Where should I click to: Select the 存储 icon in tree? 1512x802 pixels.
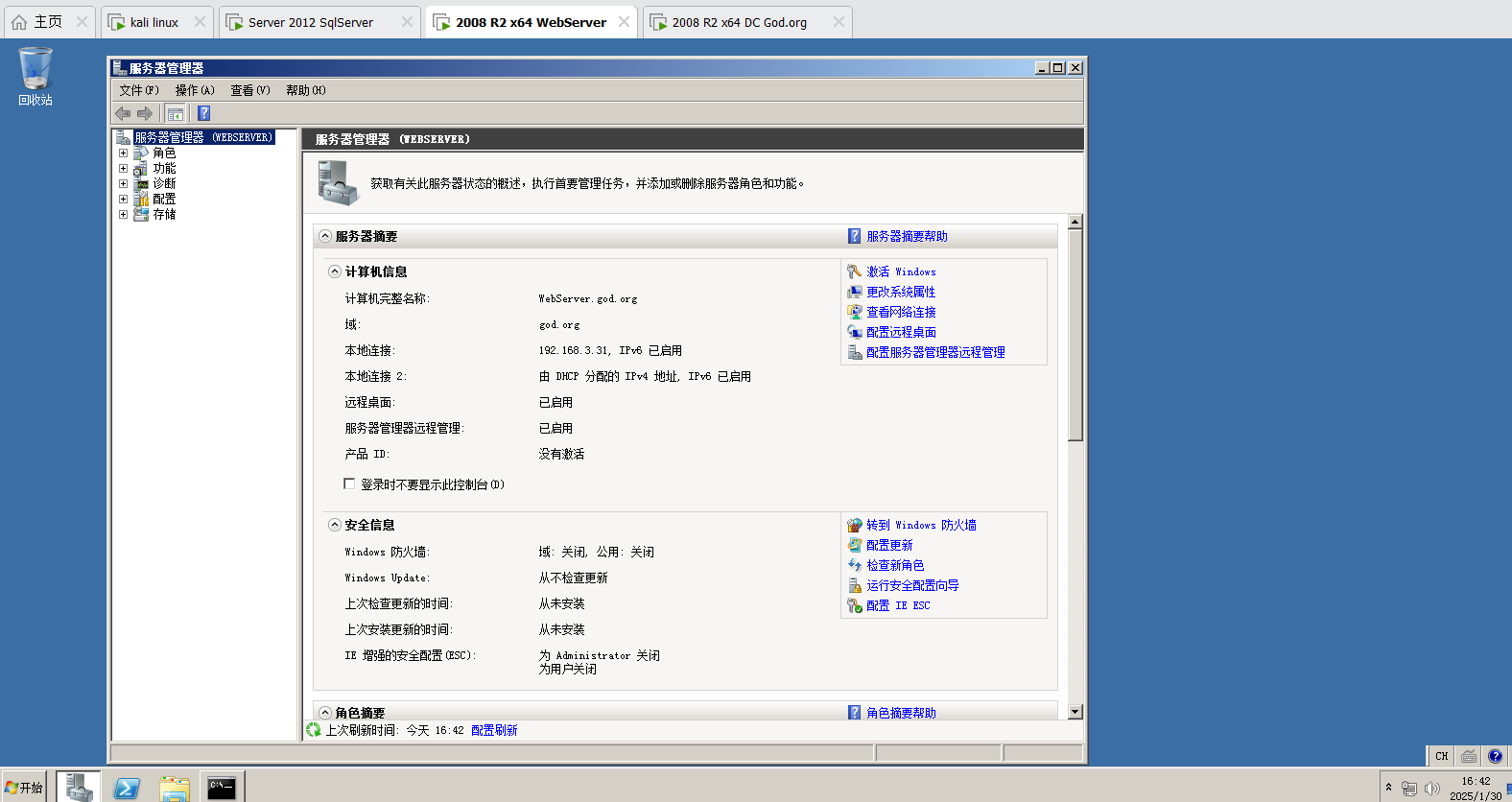[141, 214]
